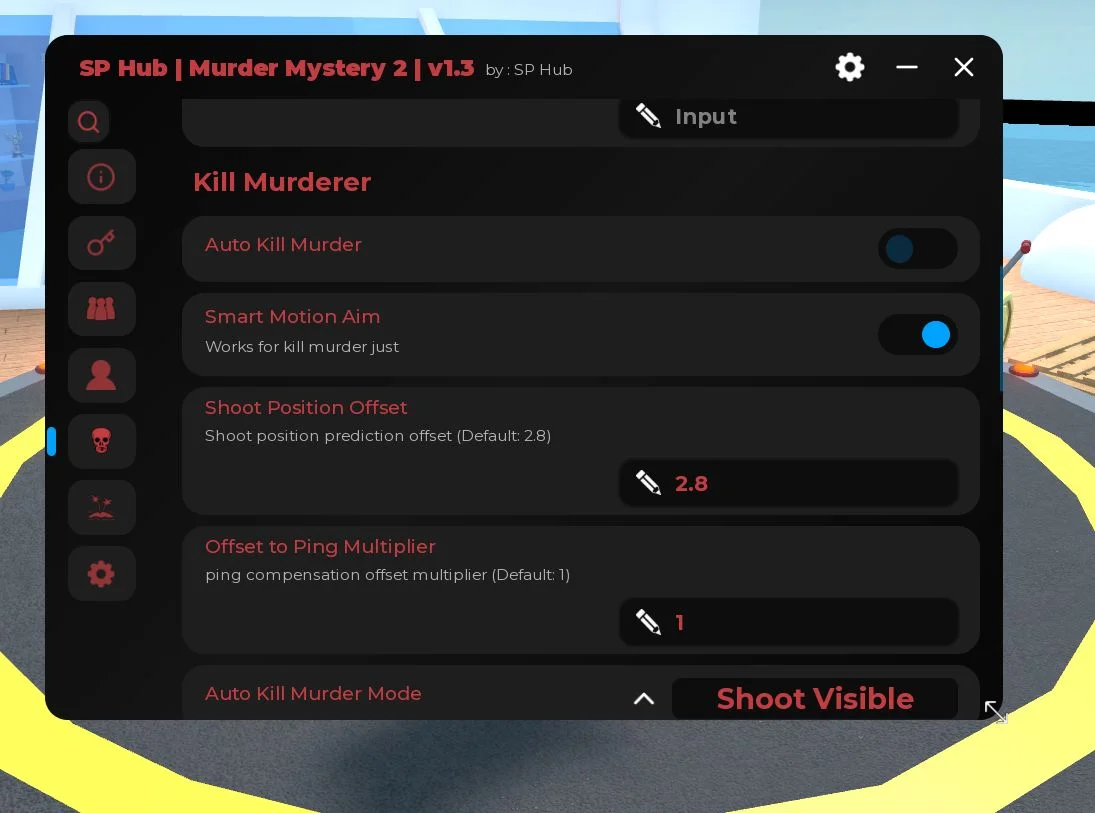Click the window resize handle arrow icon

(x=995, y=712)
